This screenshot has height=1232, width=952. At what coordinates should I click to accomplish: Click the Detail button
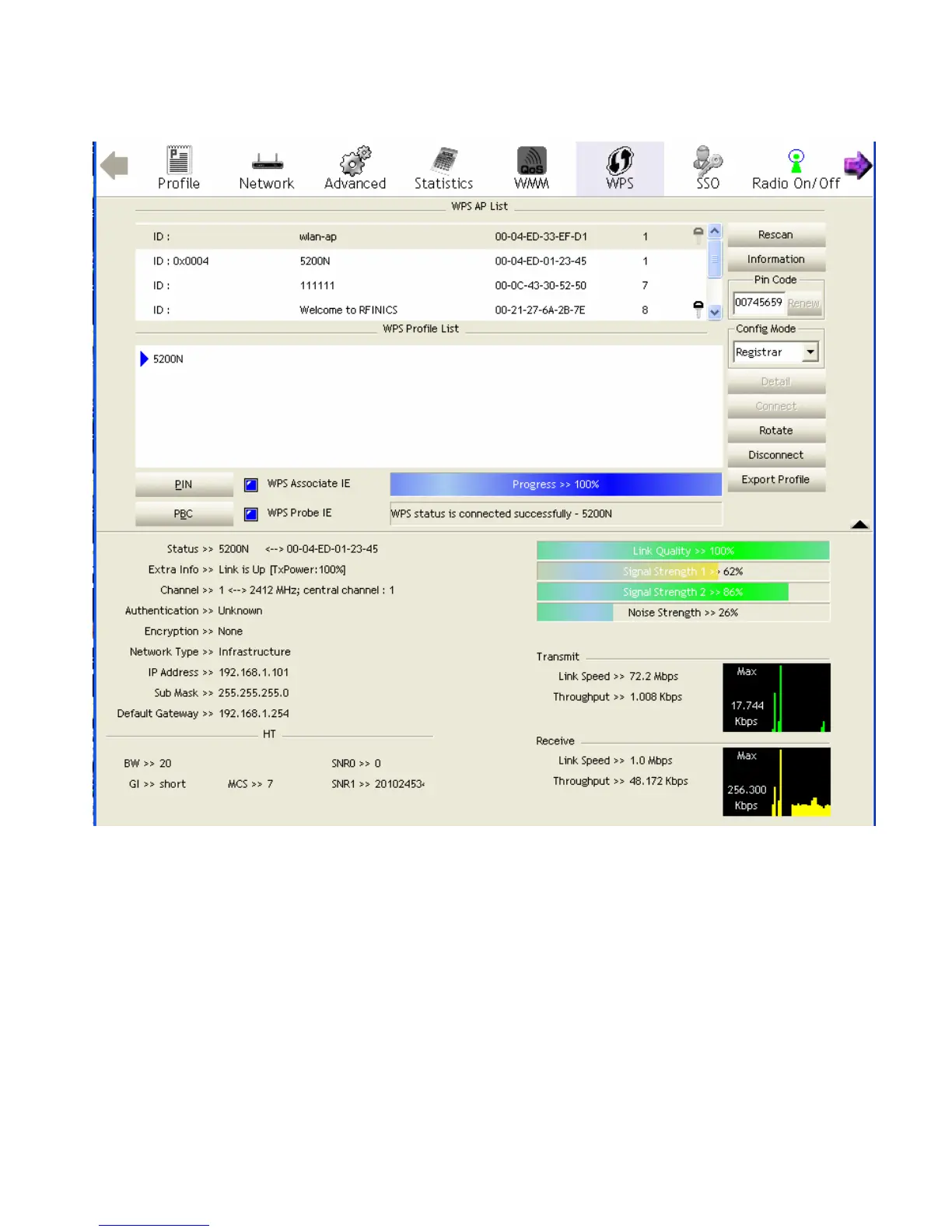point(775,382)
